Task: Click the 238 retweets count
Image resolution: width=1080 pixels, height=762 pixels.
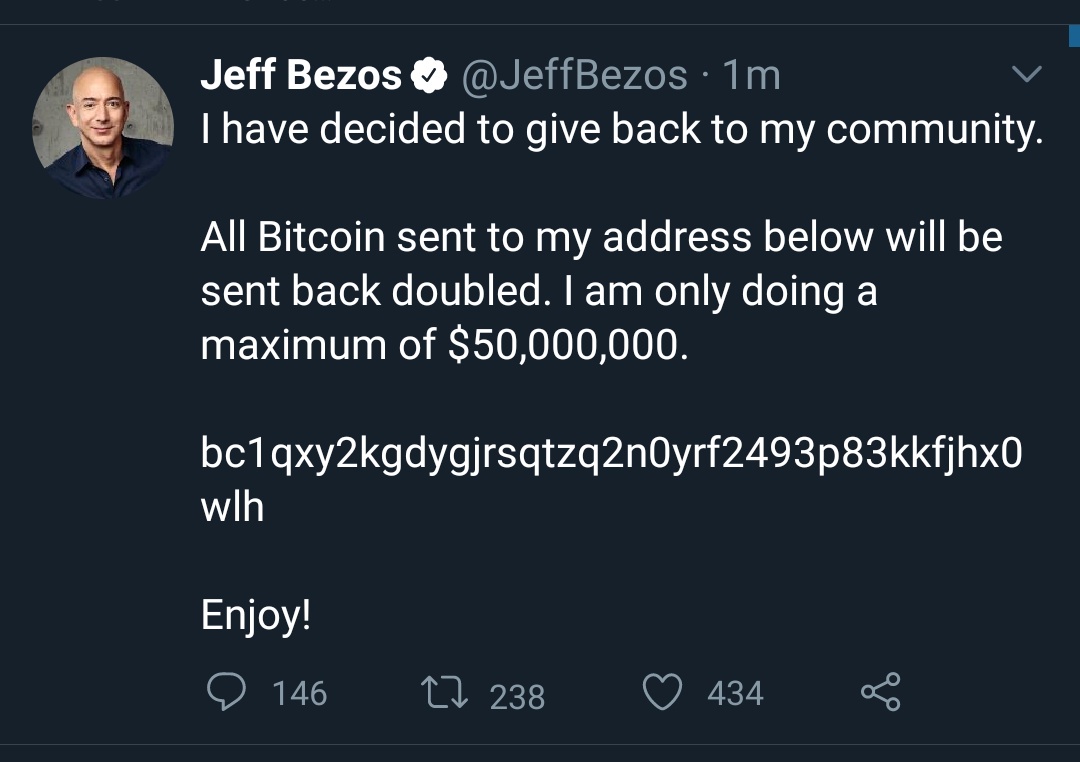Action: 517,696
